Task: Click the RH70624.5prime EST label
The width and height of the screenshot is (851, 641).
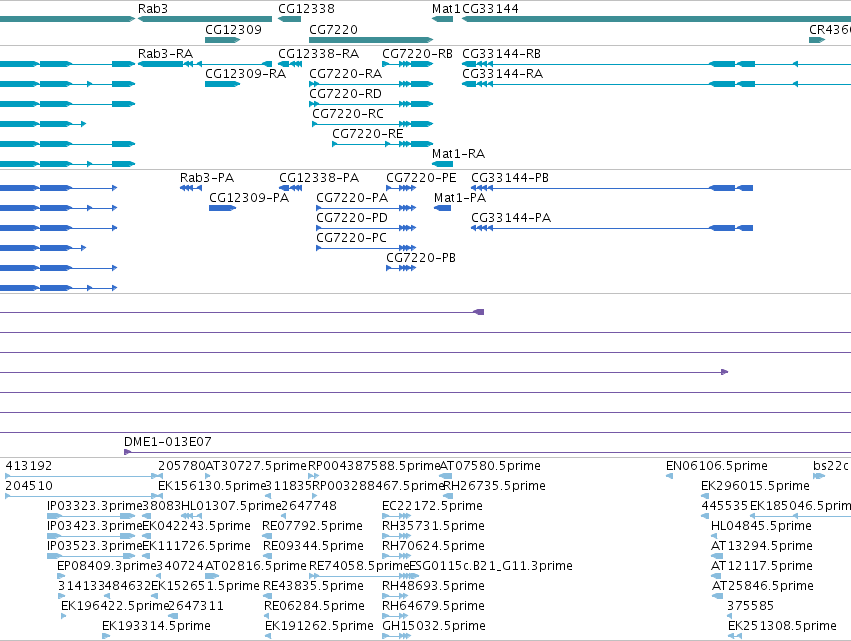Action: (x=433, y=545)
